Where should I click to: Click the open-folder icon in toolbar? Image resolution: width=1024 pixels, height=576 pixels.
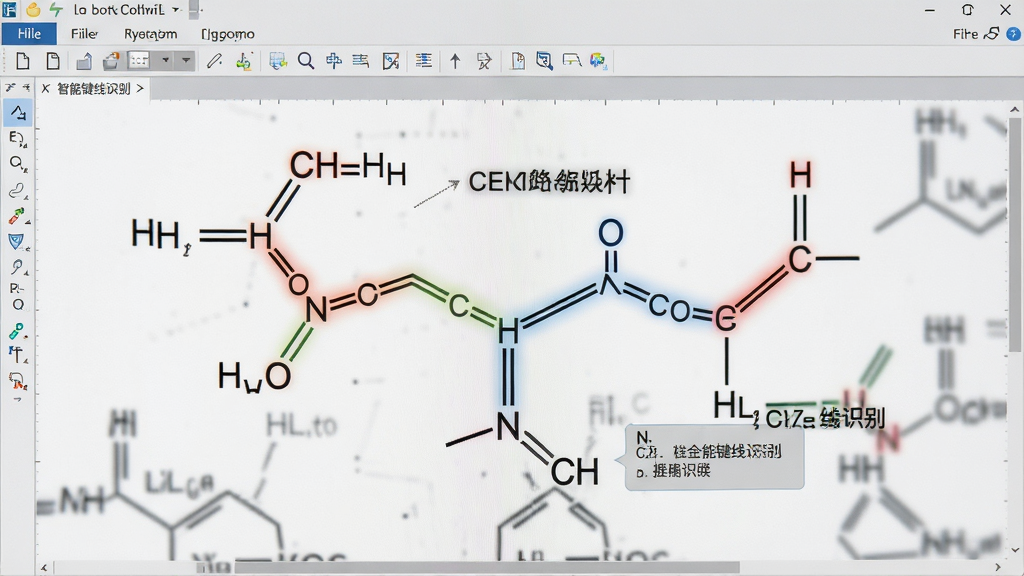click(112, 61)
